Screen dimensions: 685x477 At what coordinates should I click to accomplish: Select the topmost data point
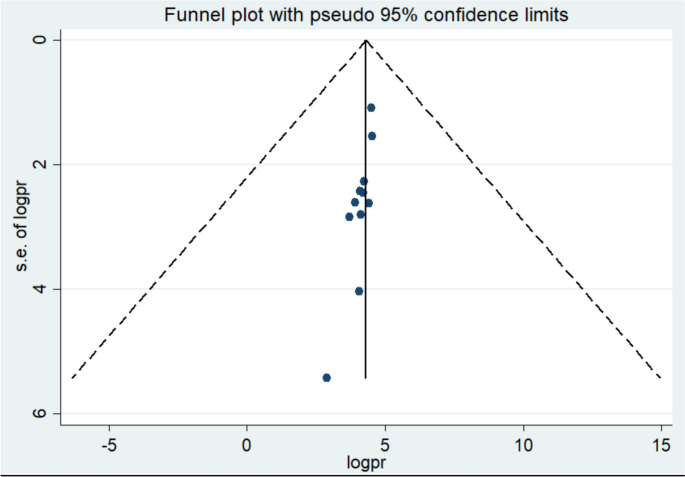pyautogui.click(x=371, y=107)
